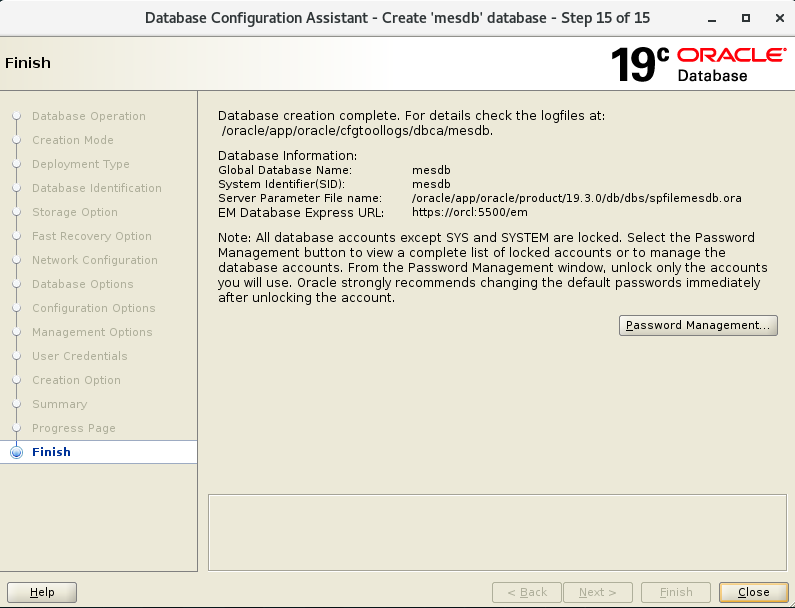Select the Summary step

59,404
